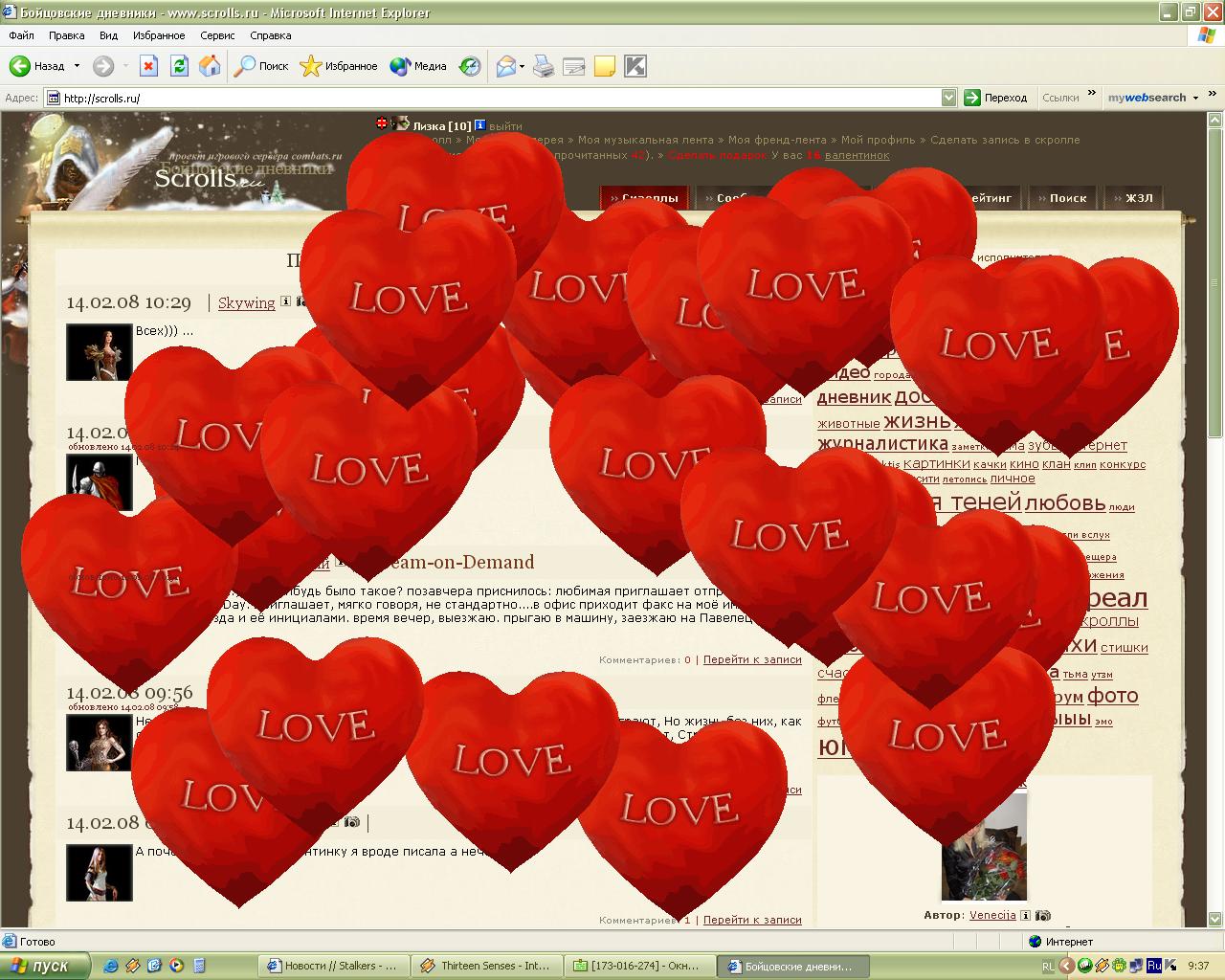
Task: Stop page loading with red X icon
Action: pyautogui.click(x=148, y=66)
